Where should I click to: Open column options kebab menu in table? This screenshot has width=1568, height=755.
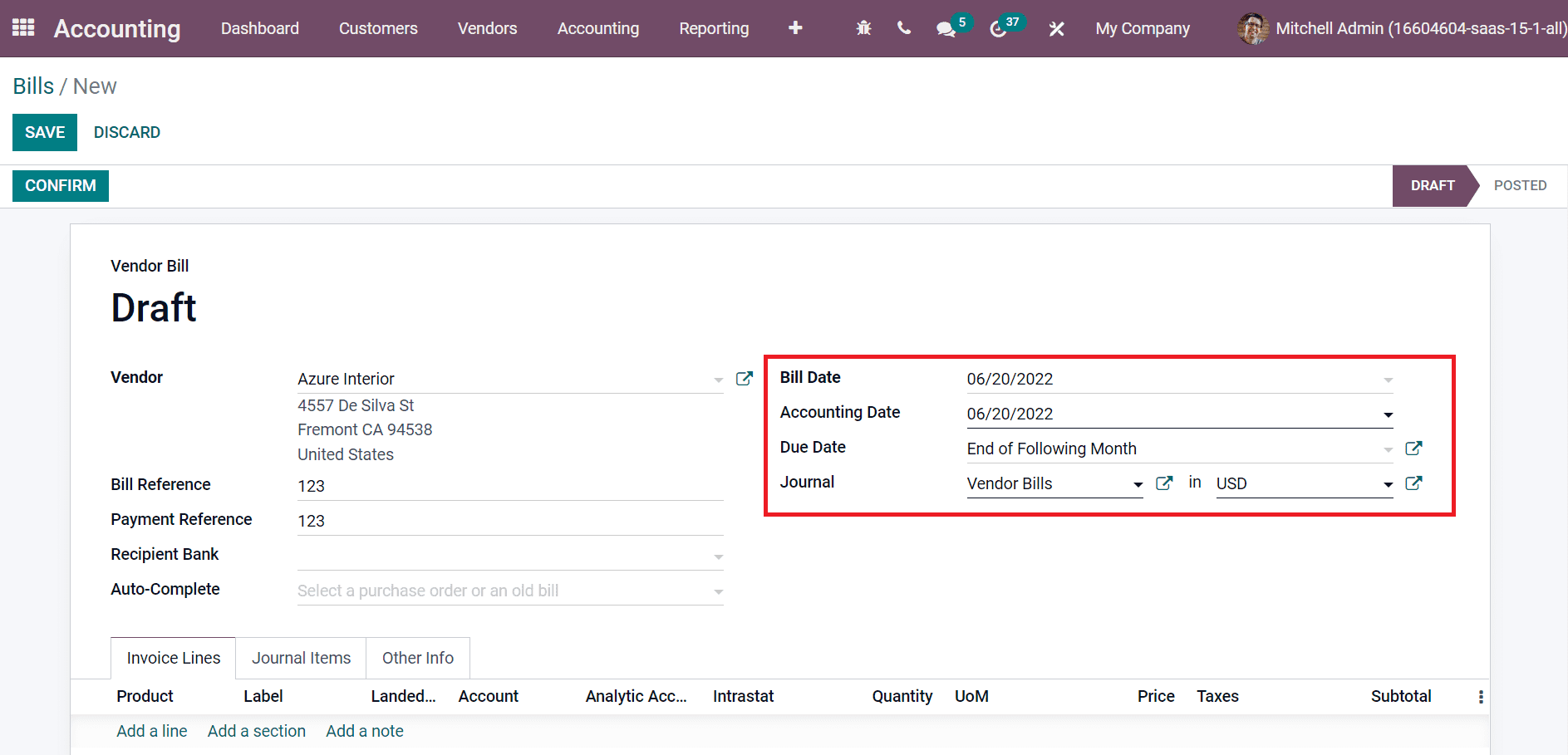point(1480,697)
